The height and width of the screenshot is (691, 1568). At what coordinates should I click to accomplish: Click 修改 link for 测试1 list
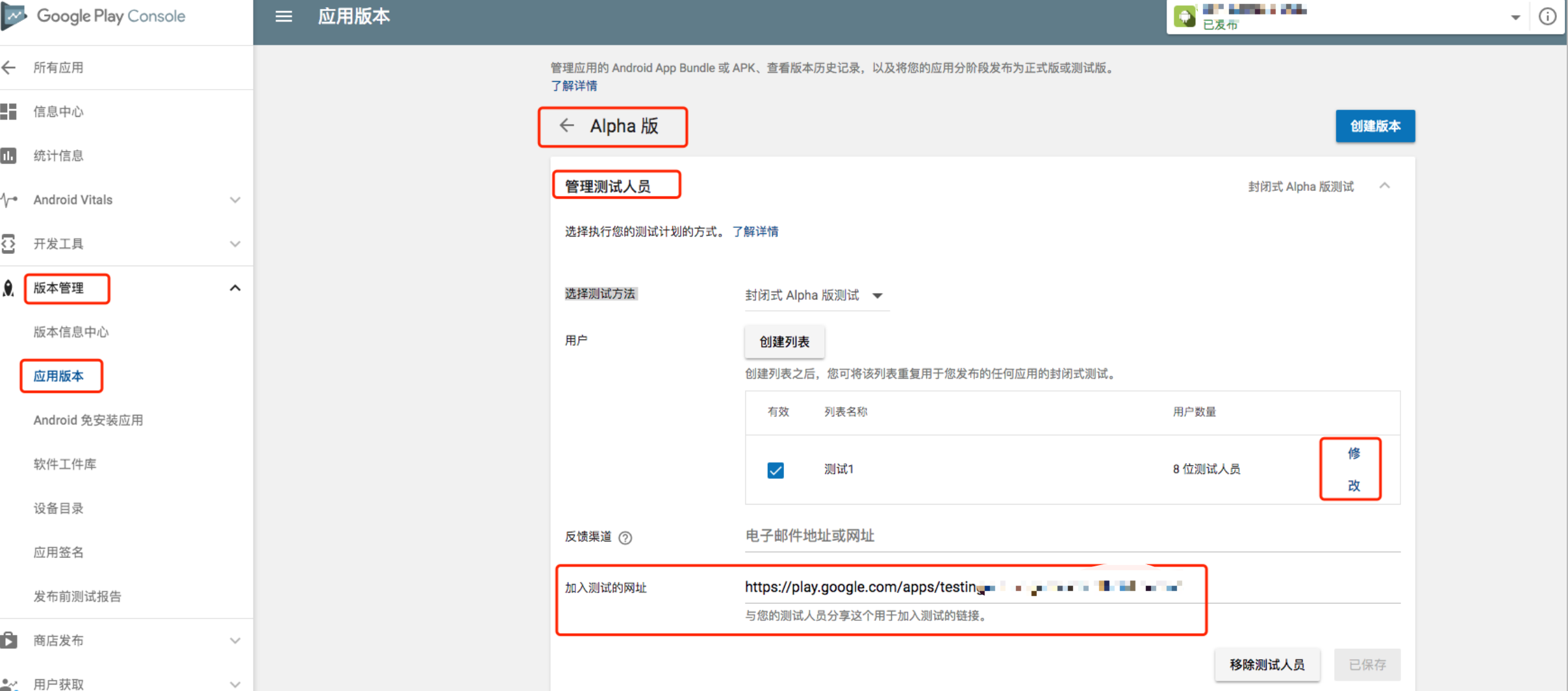[1353, 469]
